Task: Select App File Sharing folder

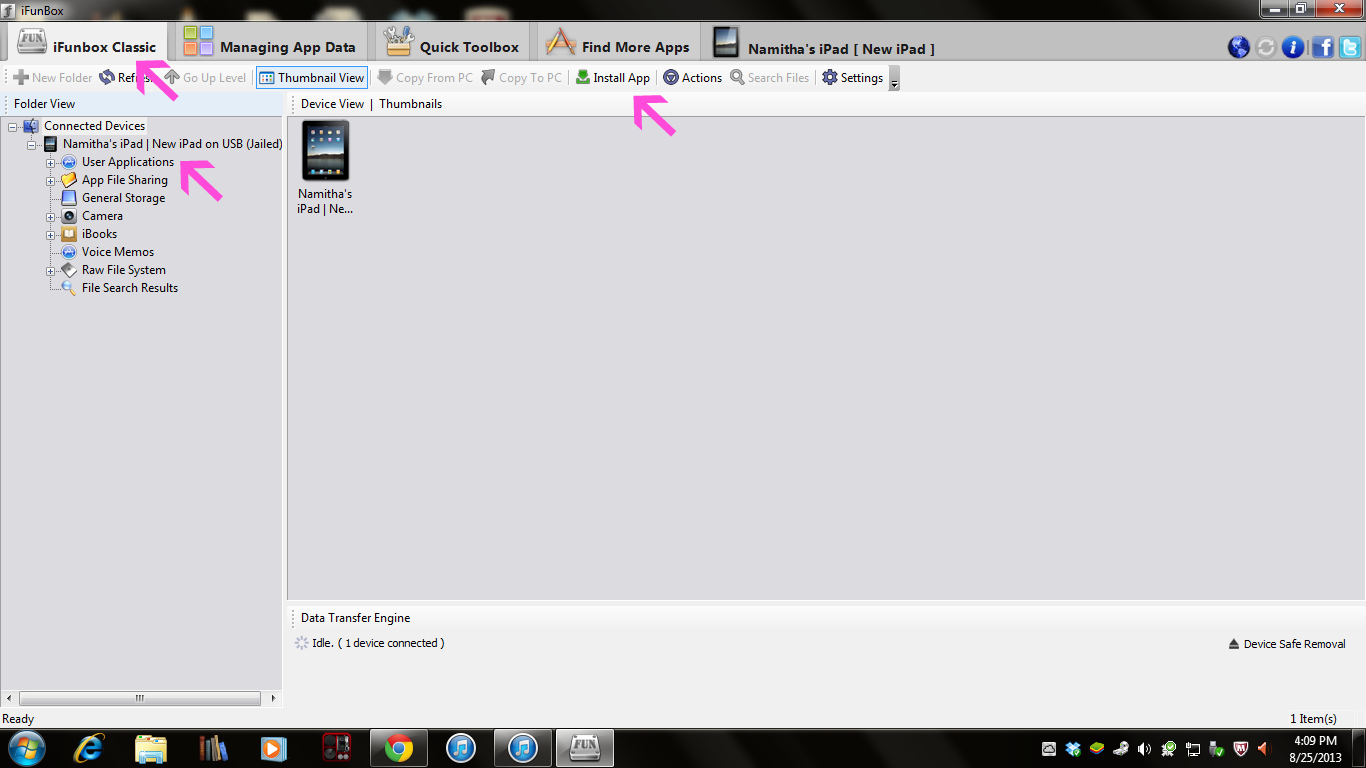Action: (125, 180)
